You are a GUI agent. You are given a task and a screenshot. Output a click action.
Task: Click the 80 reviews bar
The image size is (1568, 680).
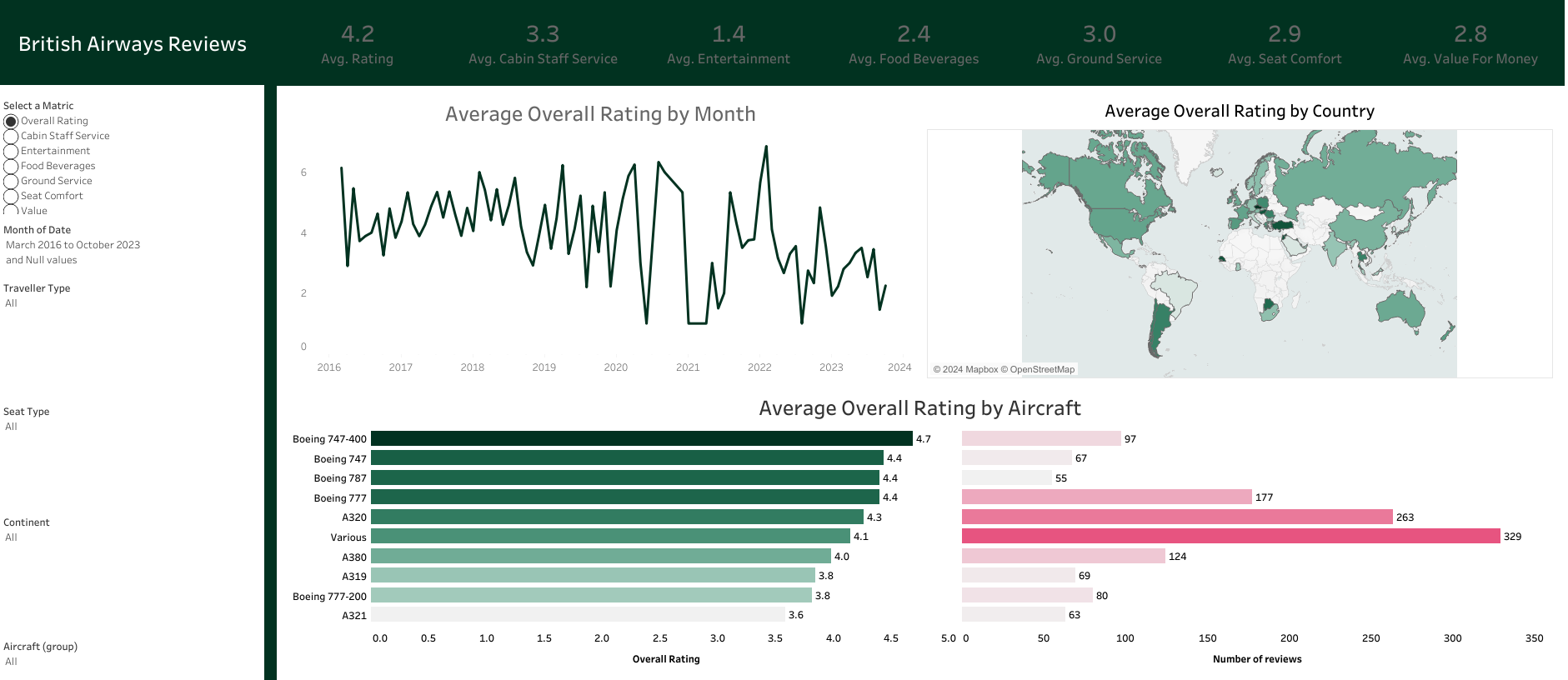1027,595
